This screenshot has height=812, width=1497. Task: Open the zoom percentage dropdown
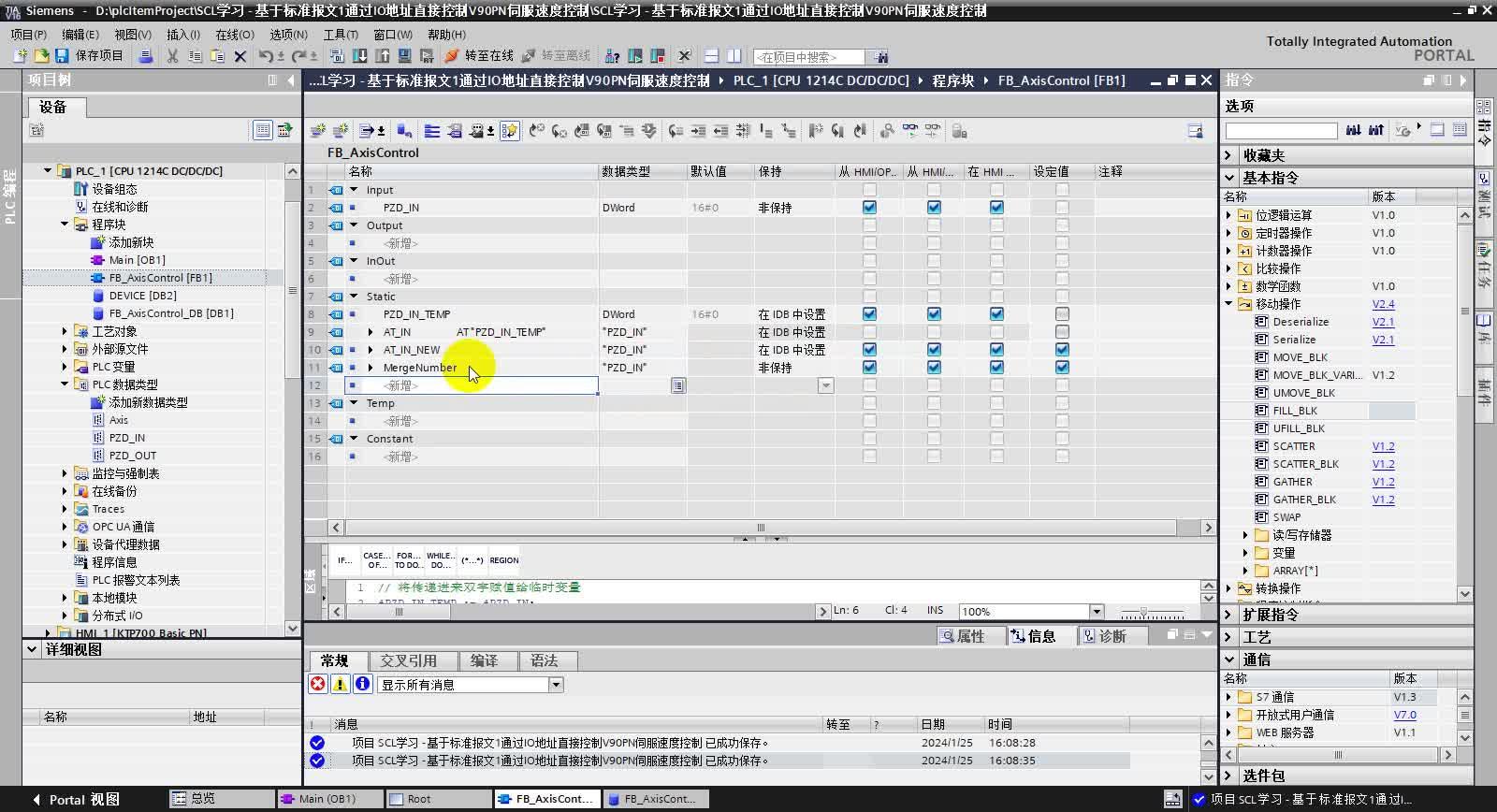tap(1097, 612)
